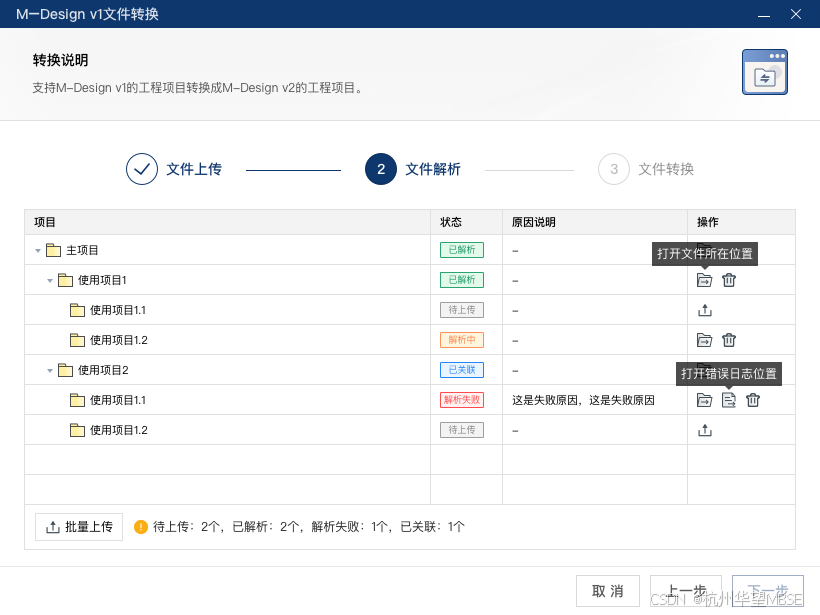Click folder icon of 解析中 使用项目1.2
This screenshot has width=820, height=615.
(x=77, y=340)
